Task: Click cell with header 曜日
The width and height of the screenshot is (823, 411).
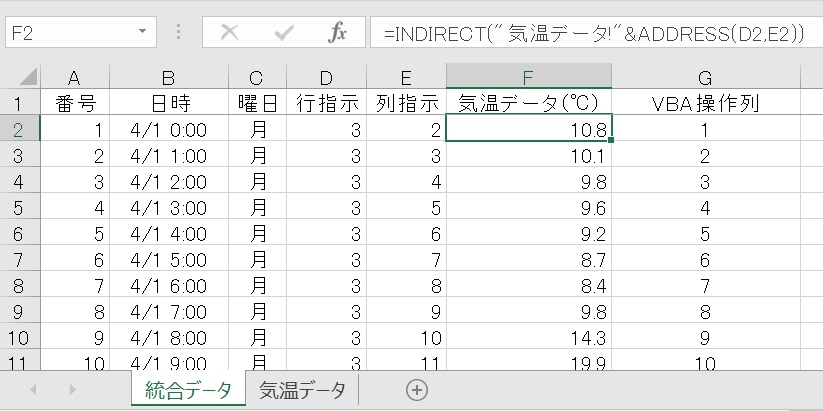Action: point(257,103)
